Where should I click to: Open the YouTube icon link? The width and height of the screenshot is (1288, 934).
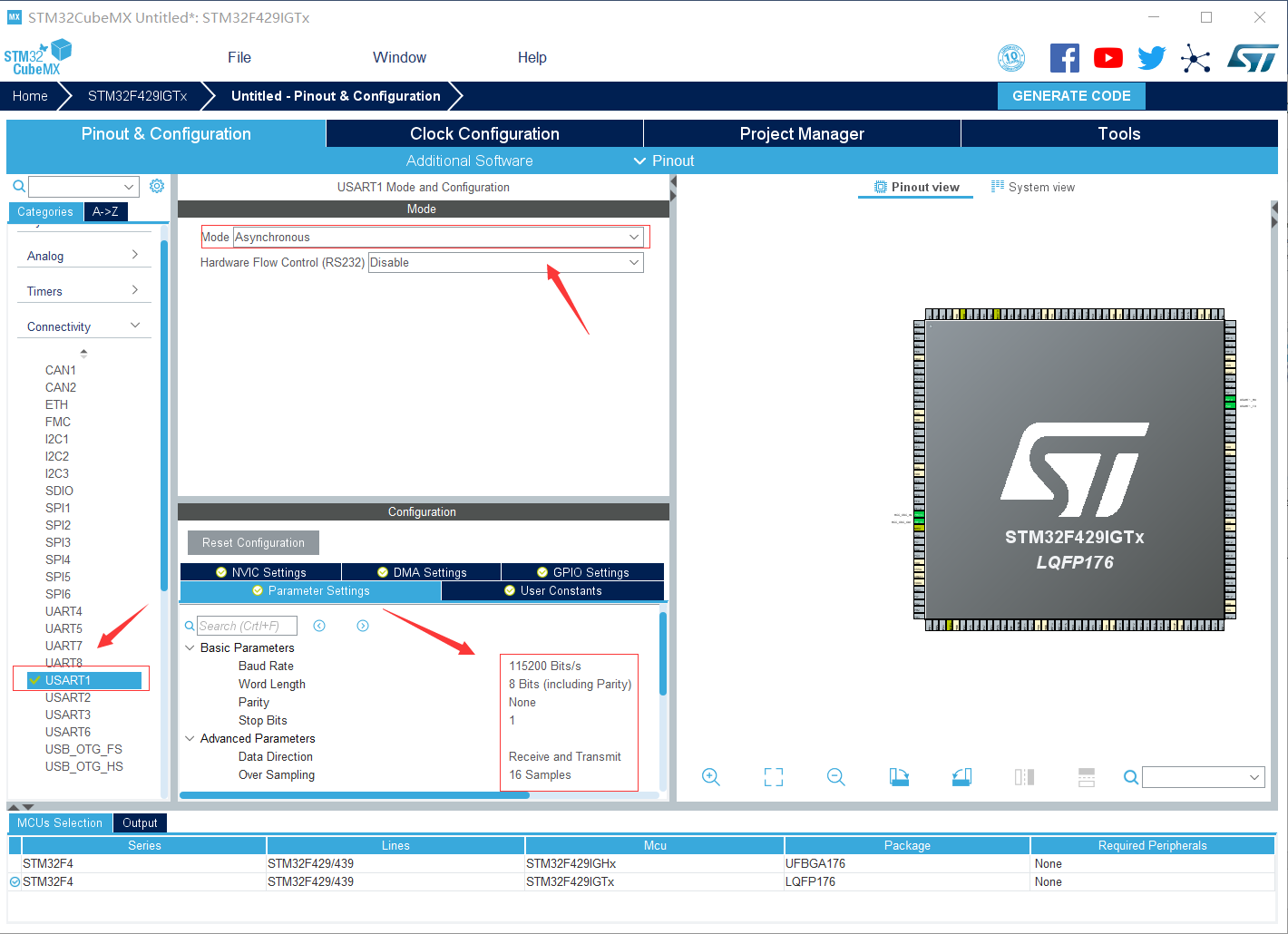tap(1108, 58)
